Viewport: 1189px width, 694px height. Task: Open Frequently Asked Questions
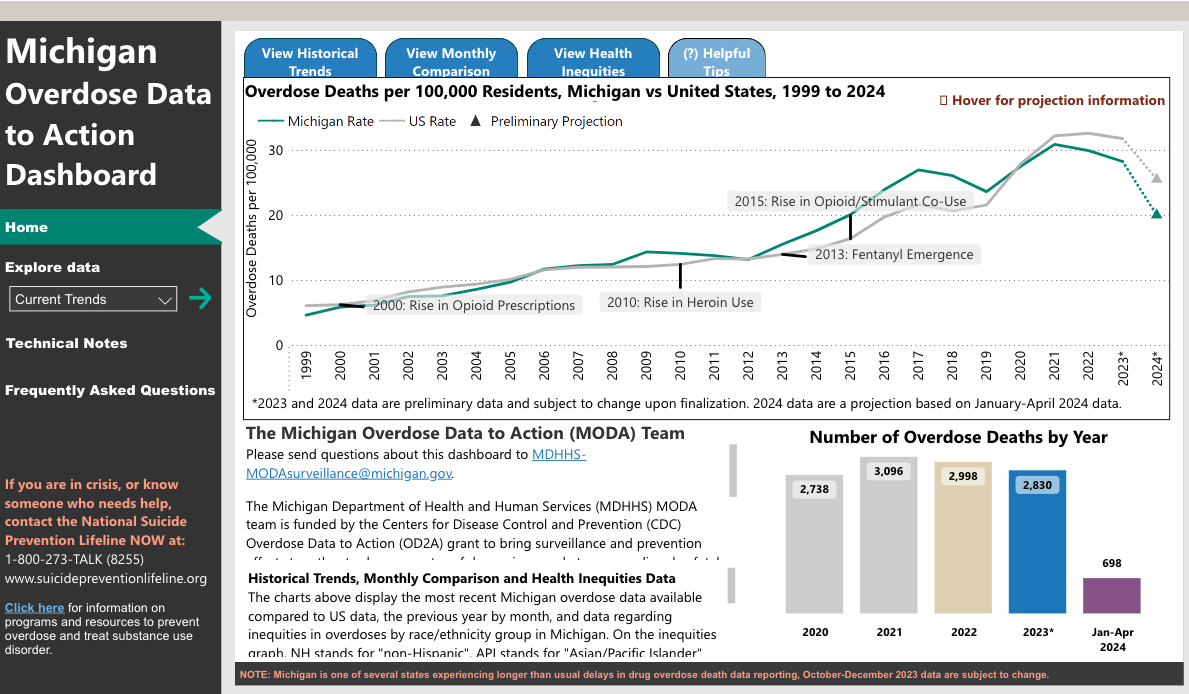coord(111,390)
